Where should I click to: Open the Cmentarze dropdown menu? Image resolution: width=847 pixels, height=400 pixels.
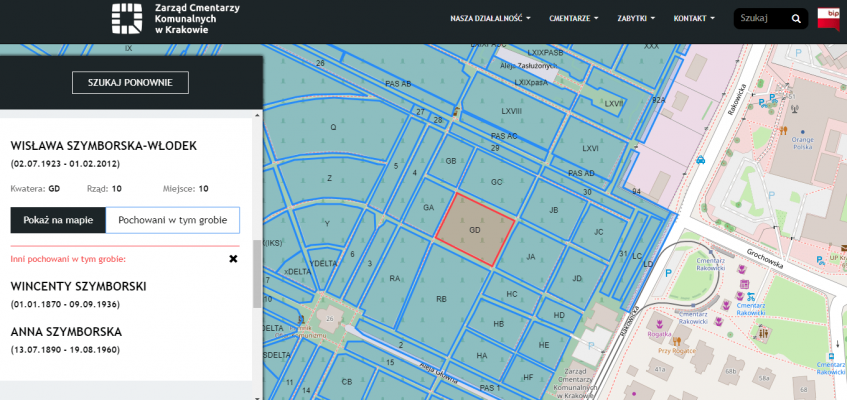point(574,19)
